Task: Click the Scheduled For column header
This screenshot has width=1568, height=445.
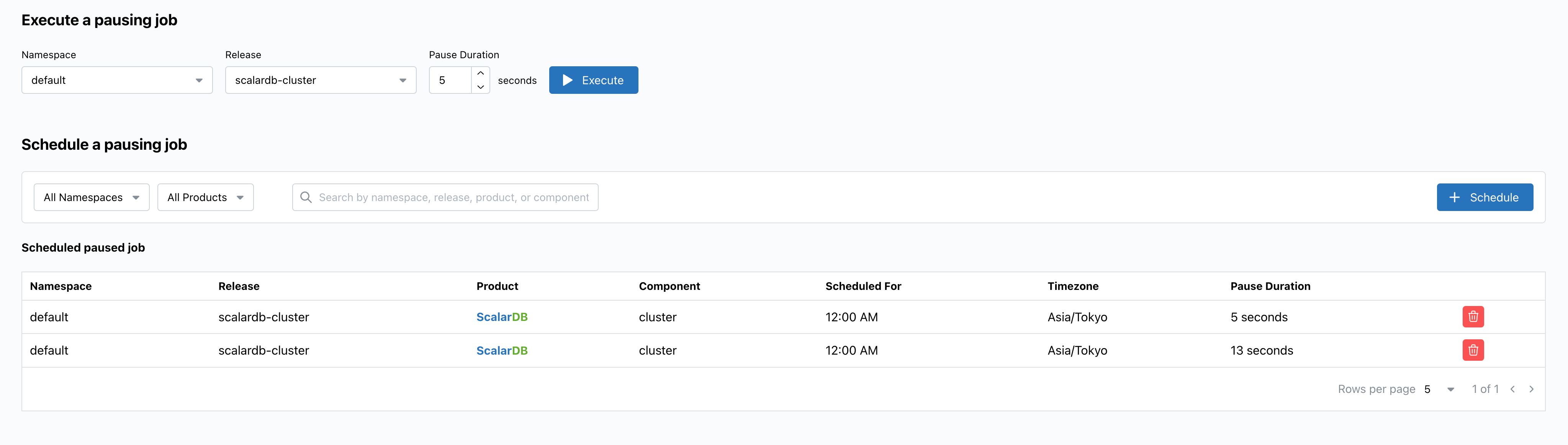Action: tap(863, 286)
